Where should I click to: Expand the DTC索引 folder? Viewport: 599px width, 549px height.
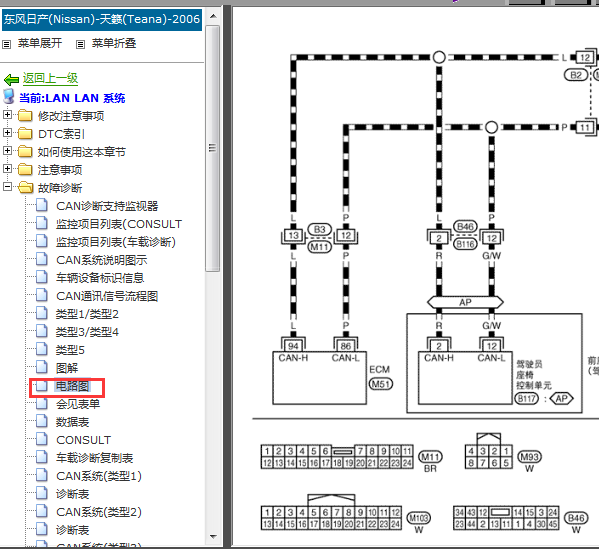pos(7,132)
